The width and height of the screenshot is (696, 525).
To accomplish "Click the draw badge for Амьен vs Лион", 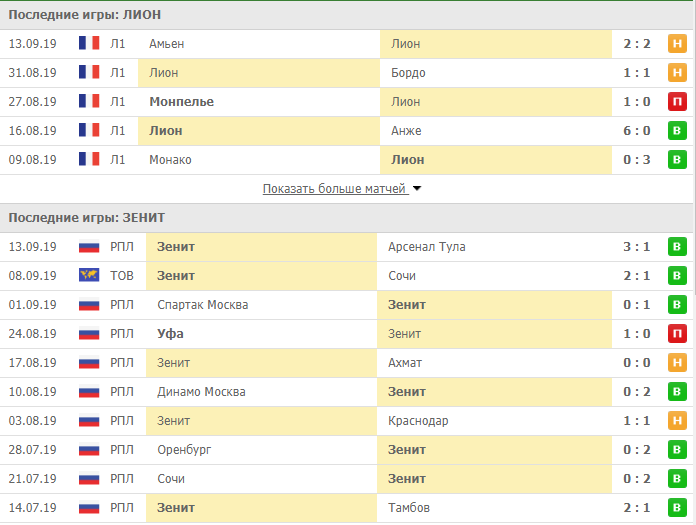I will pyautogui.click(x=677, y=43).
